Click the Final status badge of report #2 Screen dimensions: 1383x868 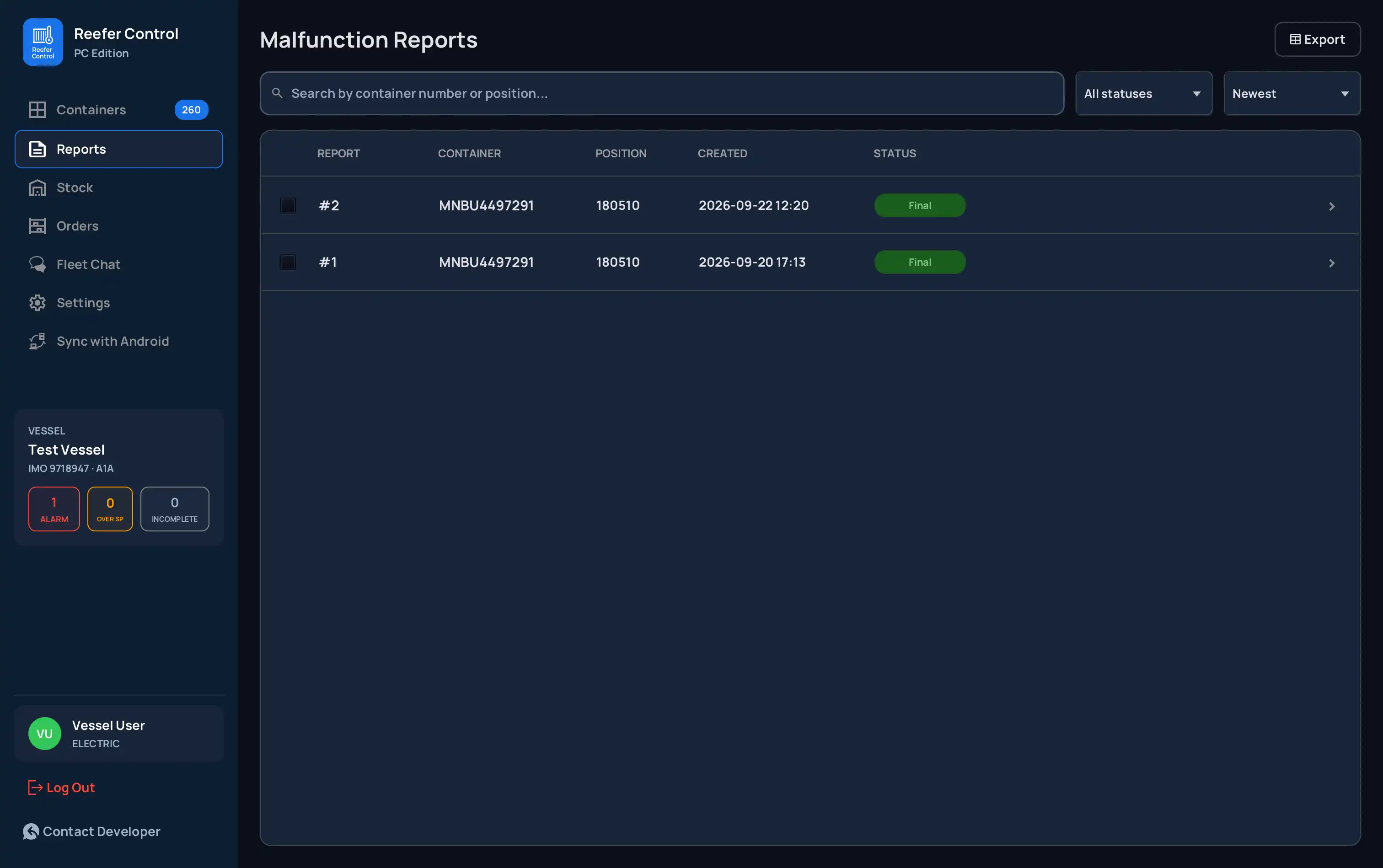(920, 205)
